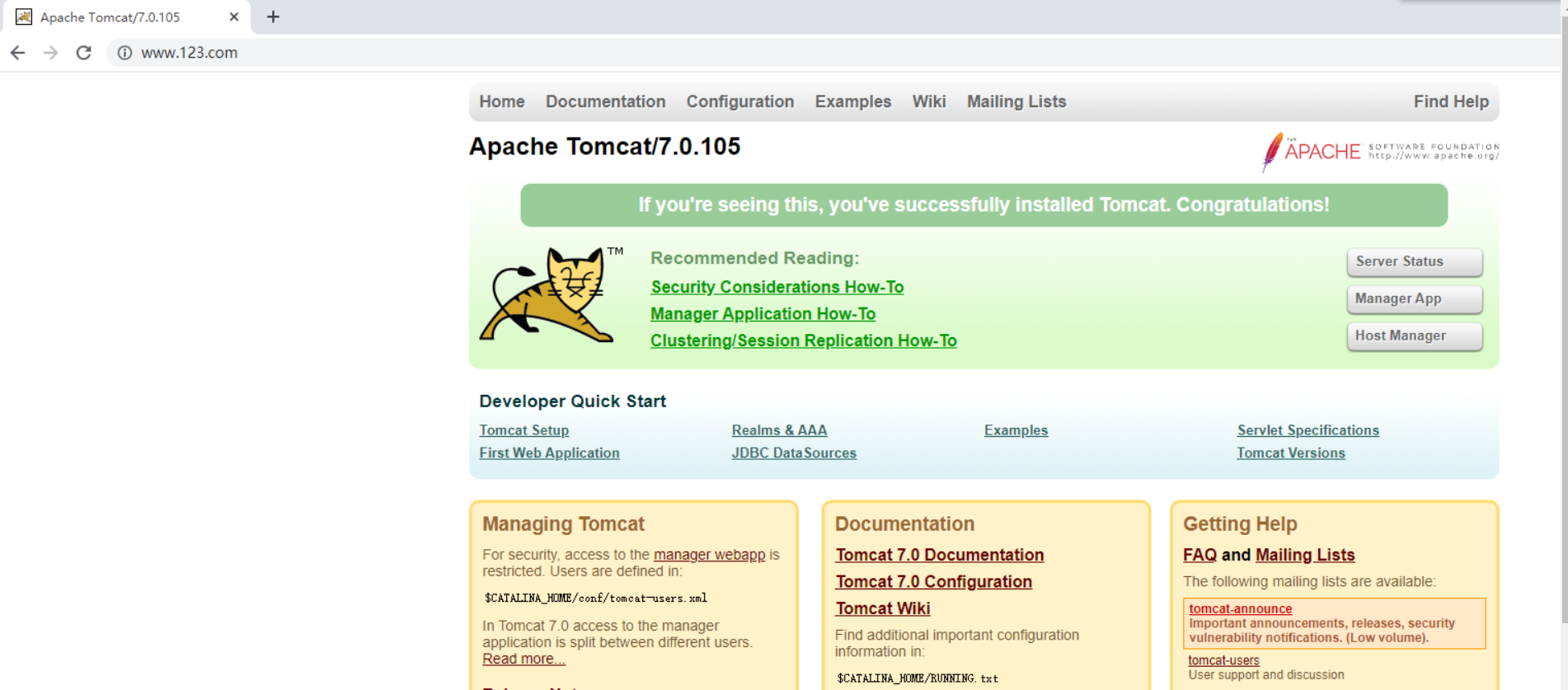Click the Recommended Reading: label
Viewport: 1568px width, 690px height.
754,258
